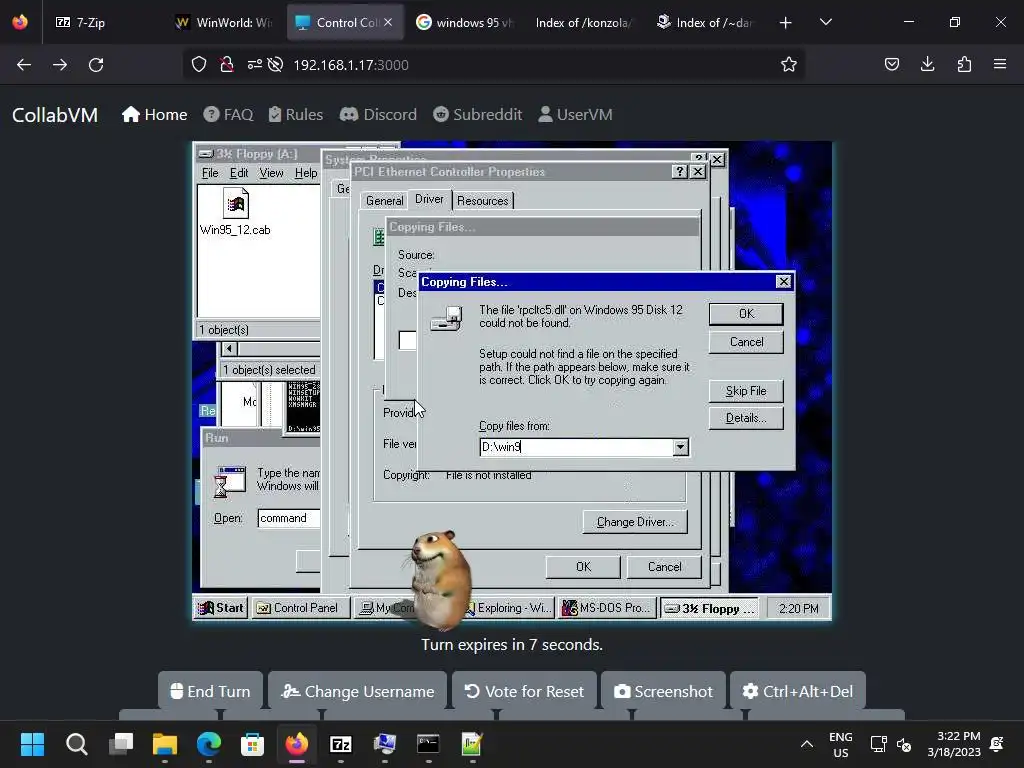Open the File menu in Floppy window
1024x768 pixels.
click(x=210, y=173)
